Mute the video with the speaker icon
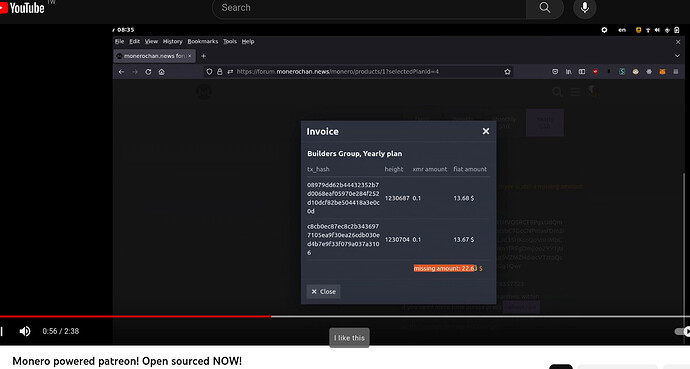The width and height of the screenshot is (690, 369). (25, 331)
